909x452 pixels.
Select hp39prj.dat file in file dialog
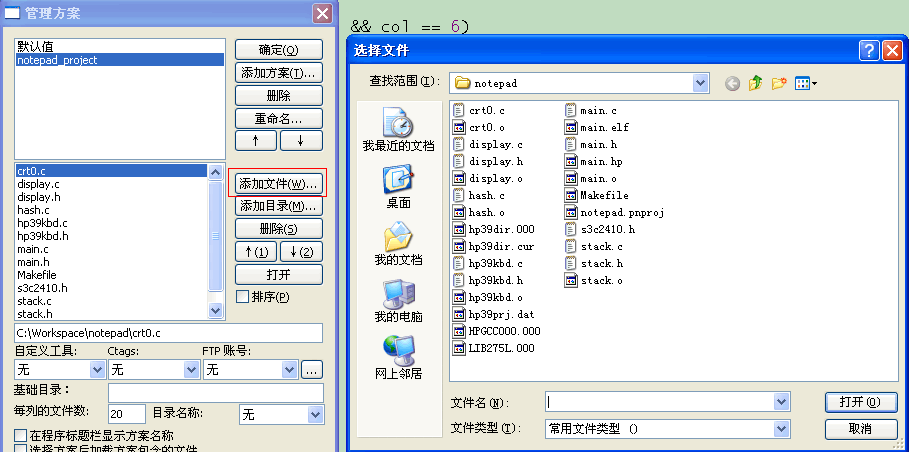[494, 315]
